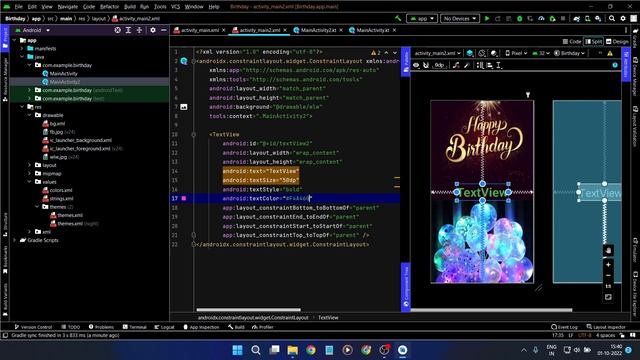Open the Problems tool window
The height and width of the screenshot is (360, 640).
(x=101, y=327)
